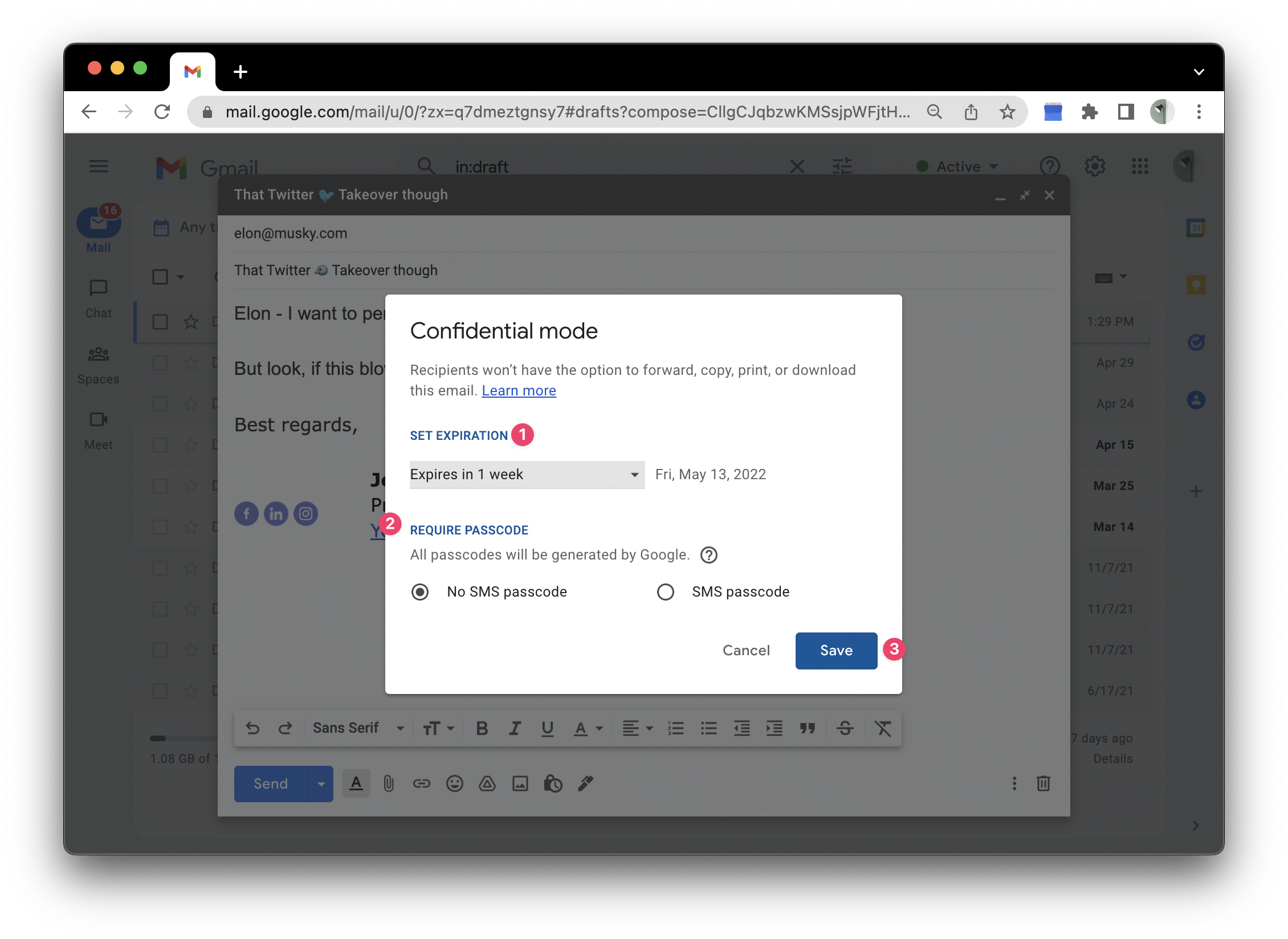Bookmark this page with star icon

pos(1007,112)
